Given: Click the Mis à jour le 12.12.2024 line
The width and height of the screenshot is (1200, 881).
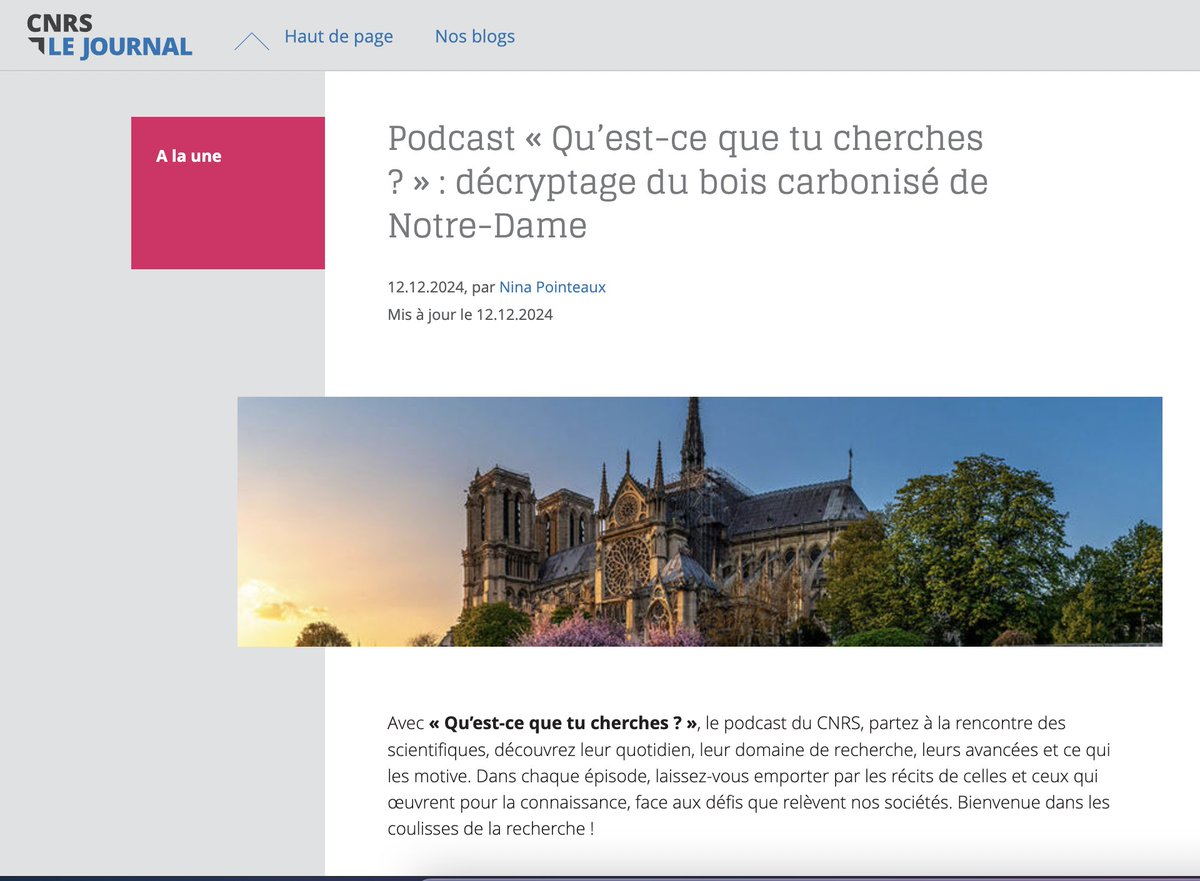Looking at the screenshot, I should pyautogui.click(x=470, y=314).
